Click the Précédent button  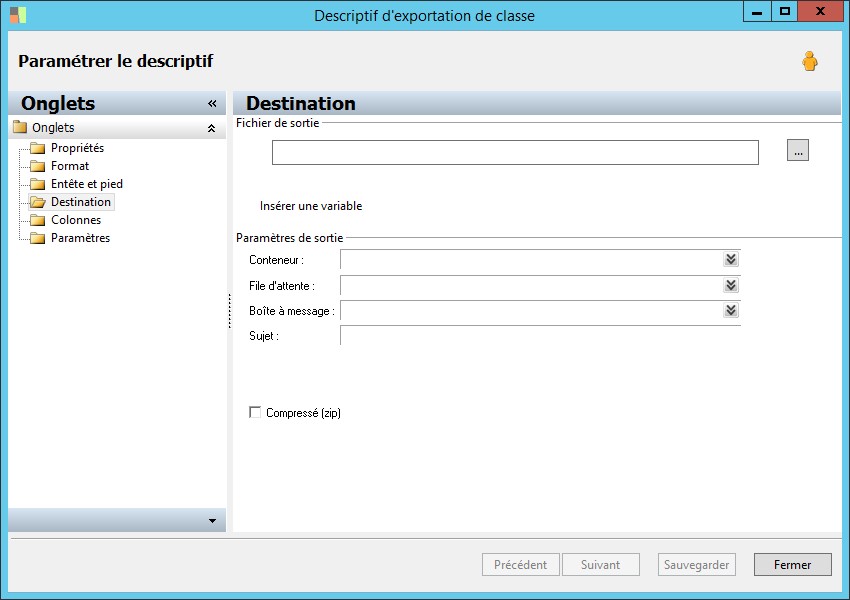pos(520,565)
